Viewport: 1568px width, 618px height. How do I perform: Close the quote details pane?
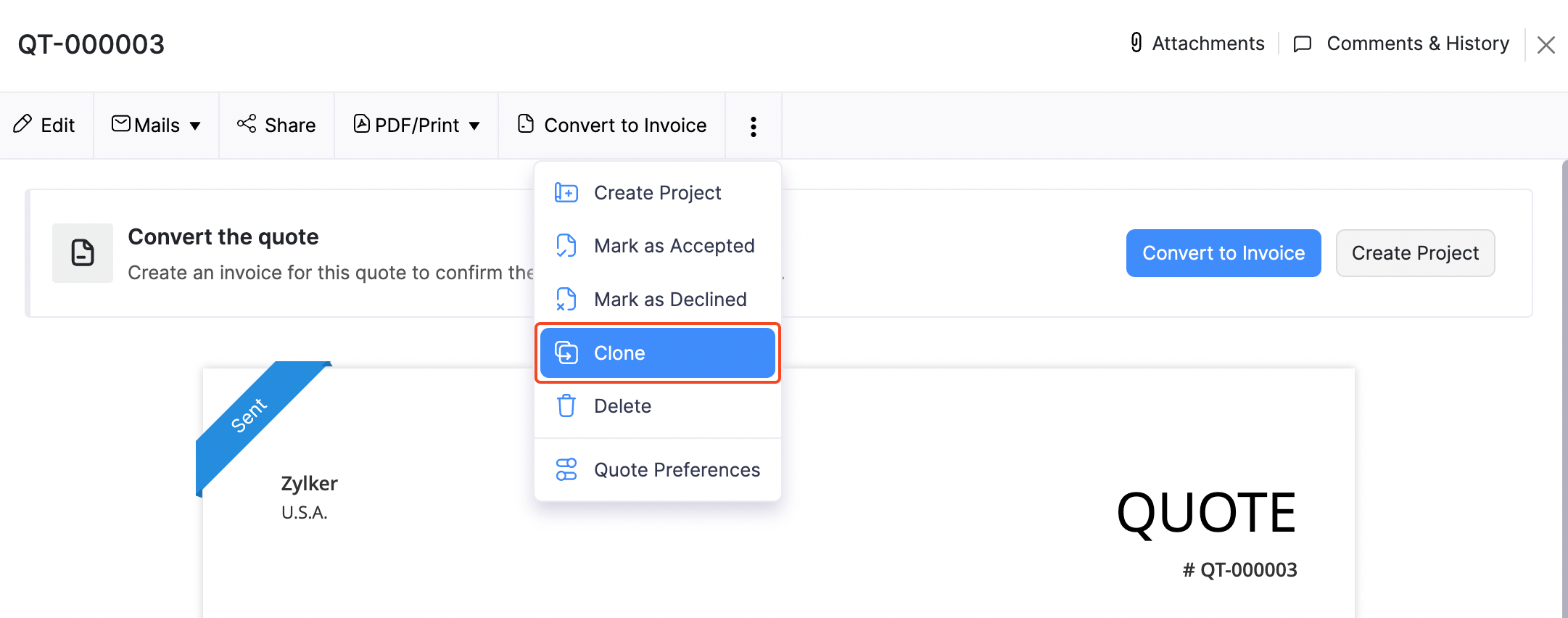1546,45
